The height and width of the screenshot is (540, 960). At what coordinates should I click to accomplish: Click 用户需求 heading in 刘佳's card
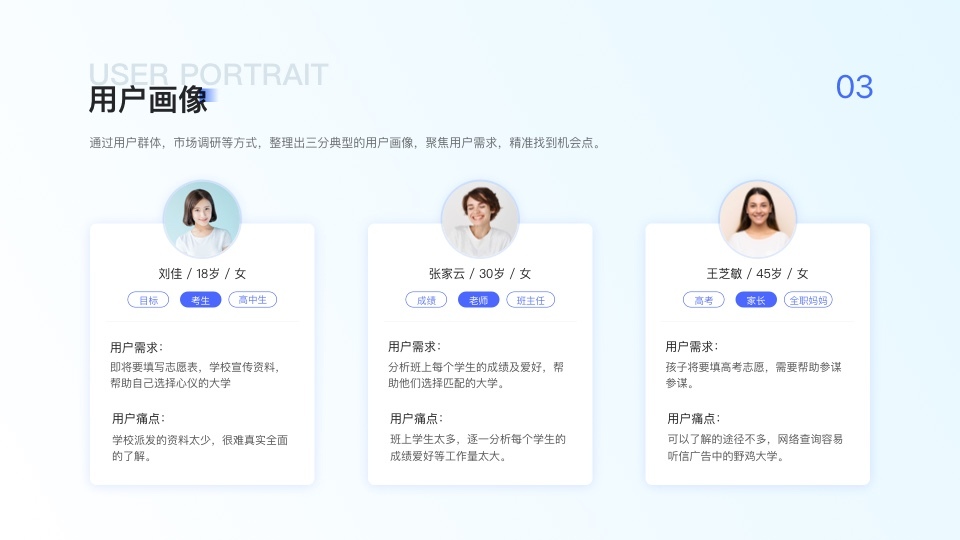(137, 347)
